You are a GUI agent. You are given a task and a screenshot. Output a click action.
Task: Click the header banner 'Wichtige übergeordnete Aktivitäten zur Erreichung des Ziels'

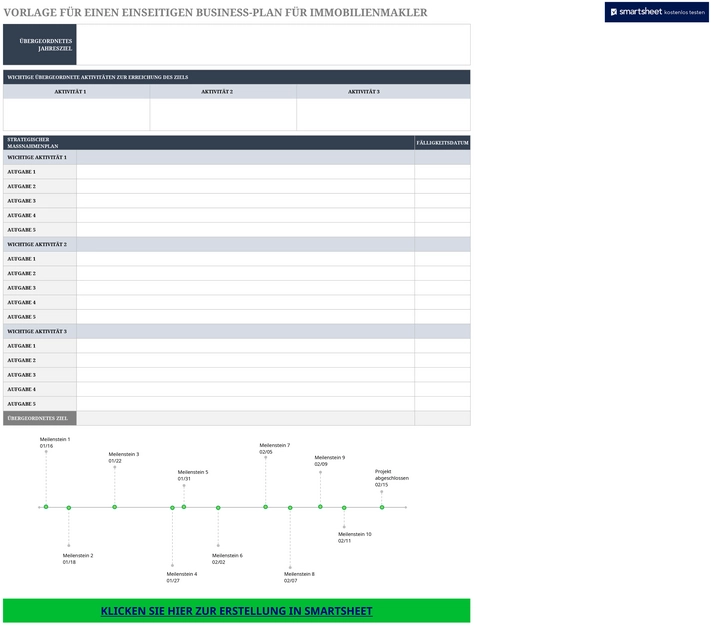pos(237,77)
